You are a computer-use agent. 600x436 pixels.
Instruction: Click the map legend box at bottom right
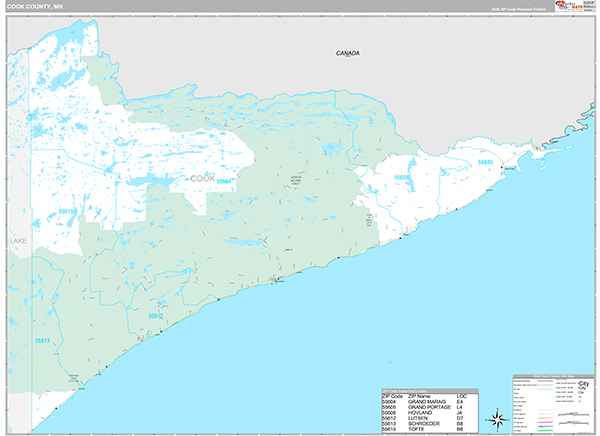coord(552,404)
